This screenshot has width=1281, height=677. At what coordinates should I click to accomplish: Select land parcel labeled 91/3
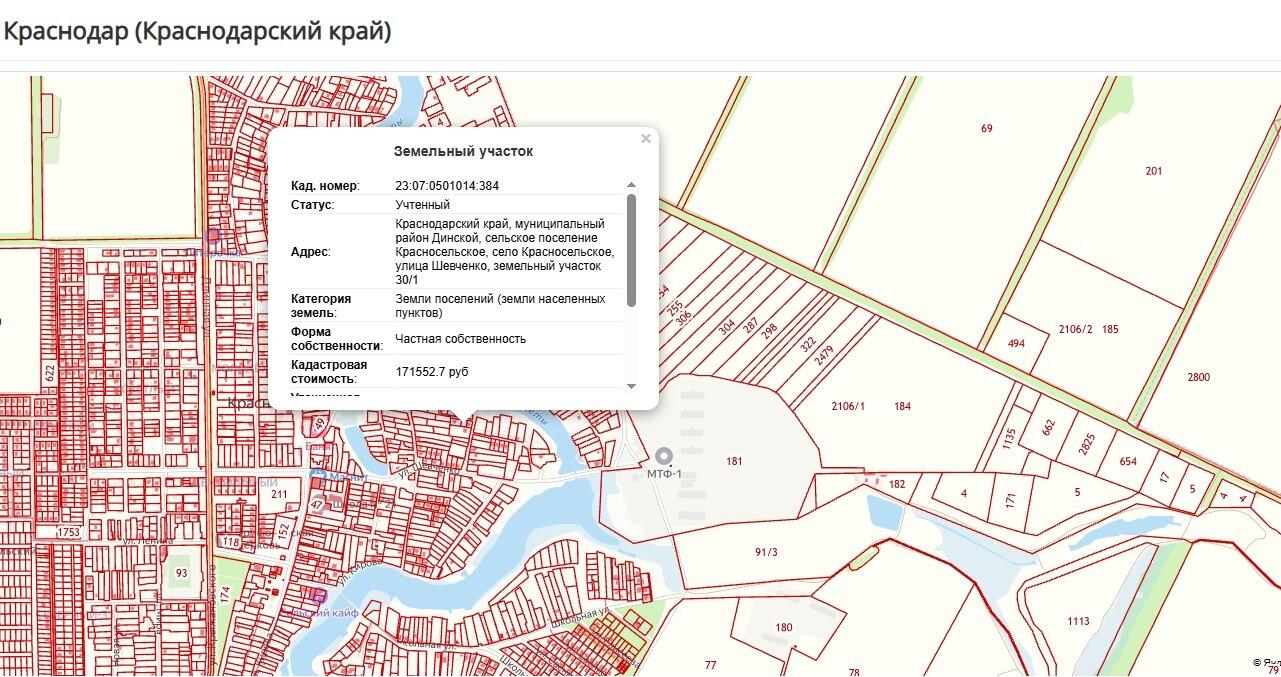coord(766,552)
